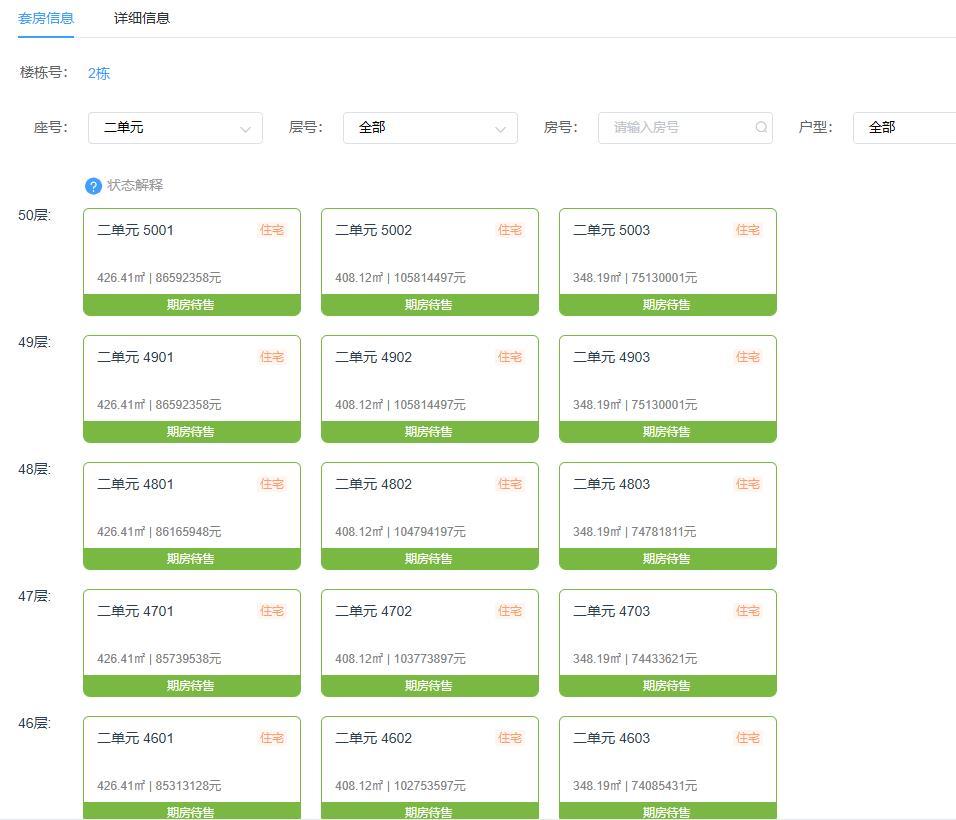Open the 详细信息 tab

(x=141, y=18)
